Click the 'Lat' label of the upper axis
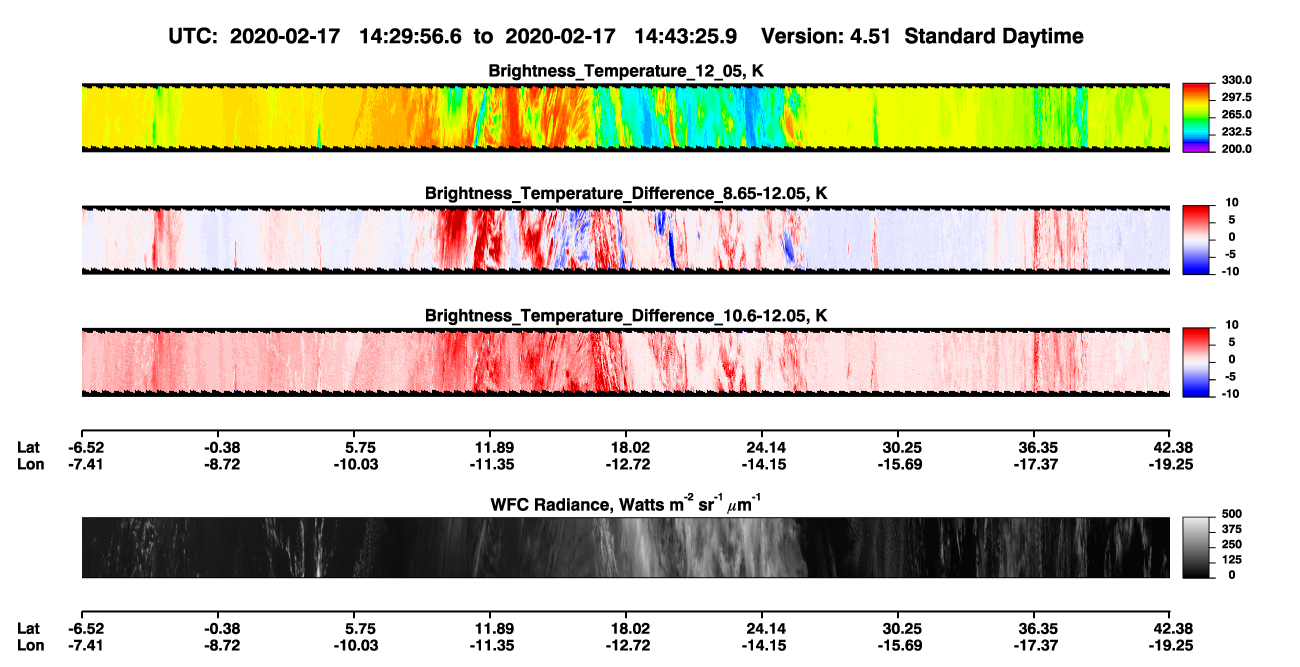The height and width of the screenshot is (667, 1300). tap(28, 447)
